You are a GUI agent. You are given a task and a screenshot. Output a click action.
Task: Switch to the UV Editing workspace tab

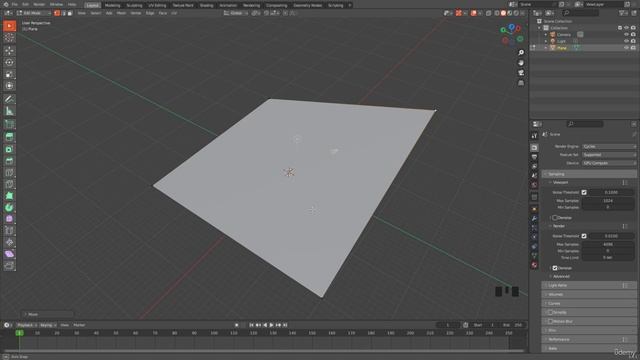157,5
